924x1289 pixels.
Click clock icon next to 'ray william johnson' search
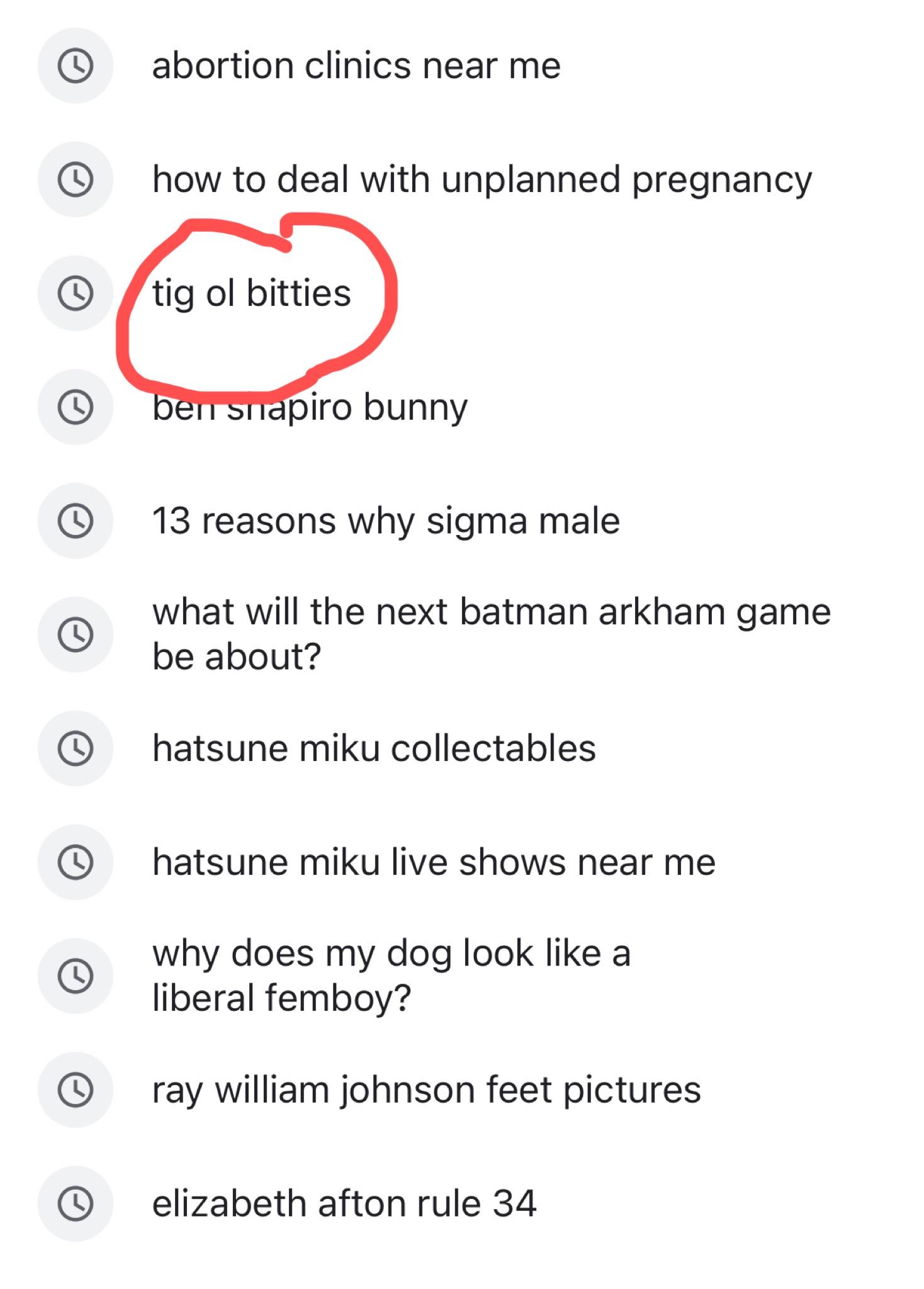point(76,1089)
